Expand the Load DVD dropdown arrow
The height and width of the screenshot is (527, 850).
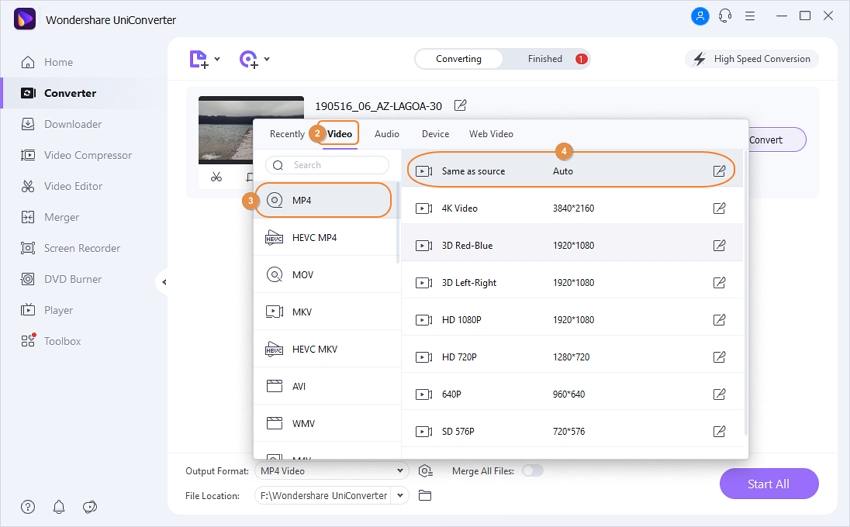pos(267,59)
